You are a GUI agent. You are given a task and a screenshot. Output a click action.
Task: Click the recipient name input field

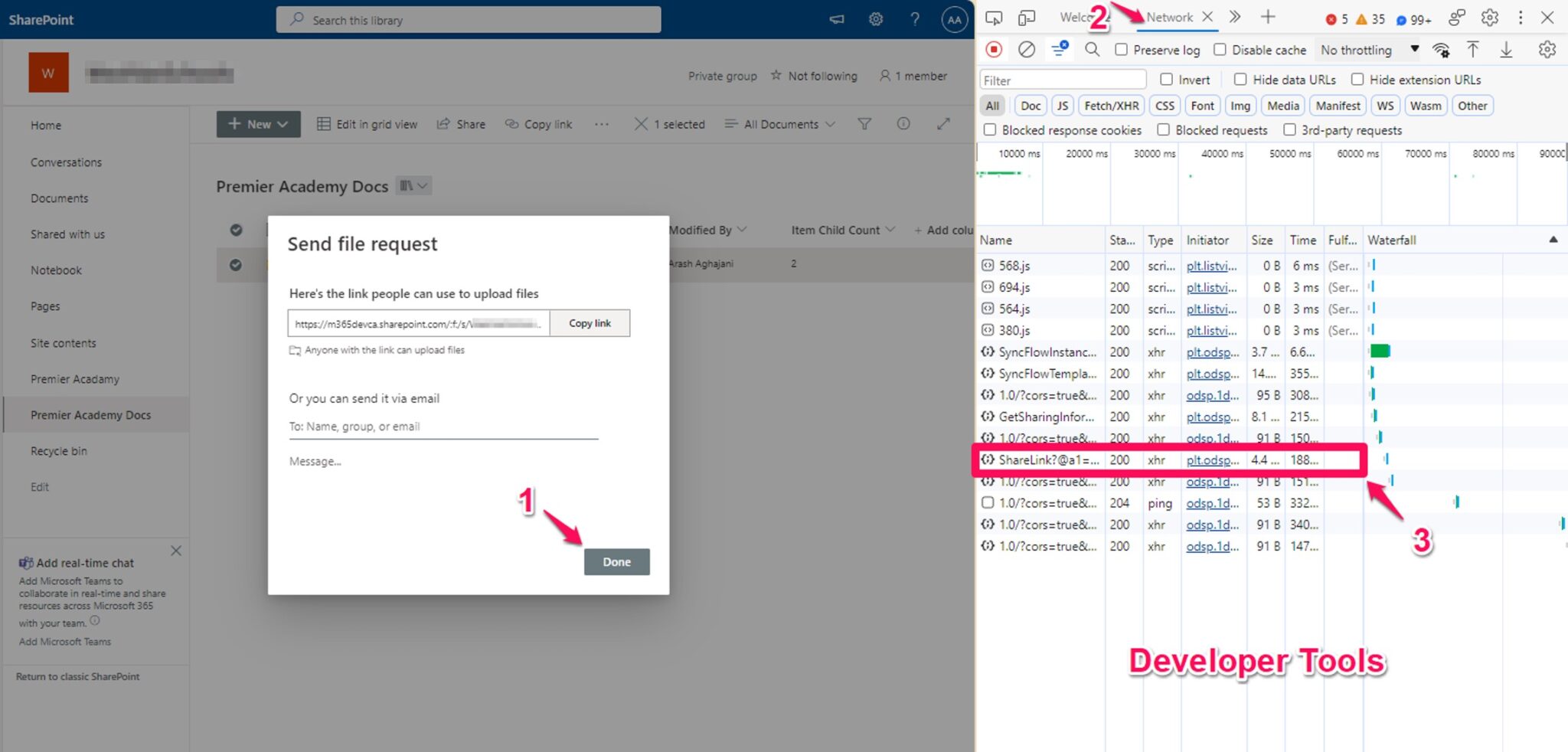(443, 426)
